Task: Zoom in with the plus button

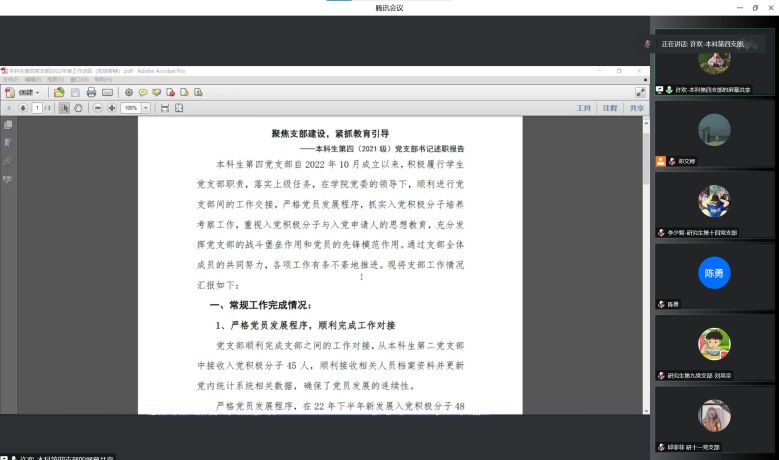Action: 111,107
